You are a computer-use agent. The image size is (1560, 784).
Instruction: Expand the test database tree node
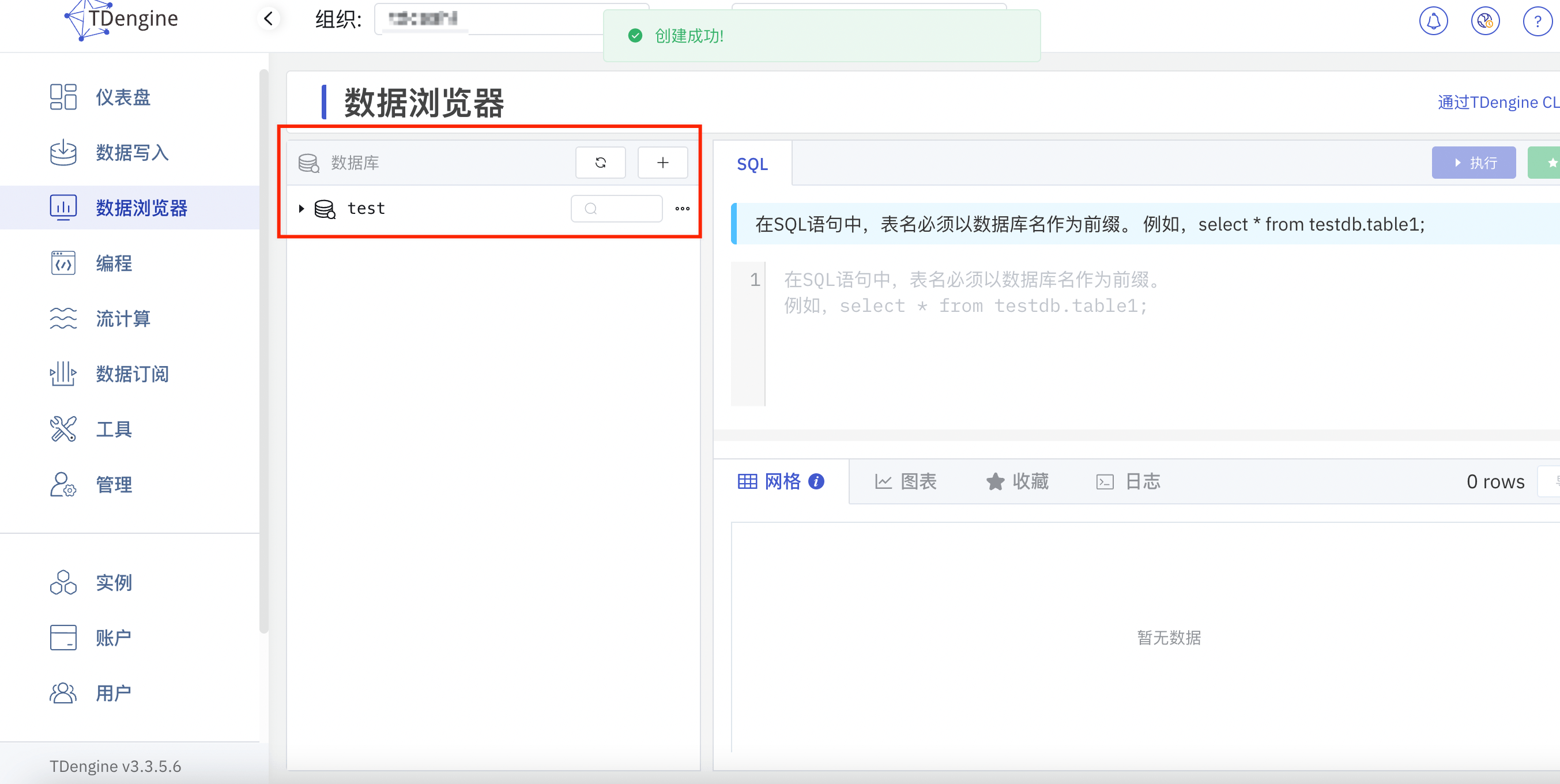pyautogui.click(x=301, y=208)
